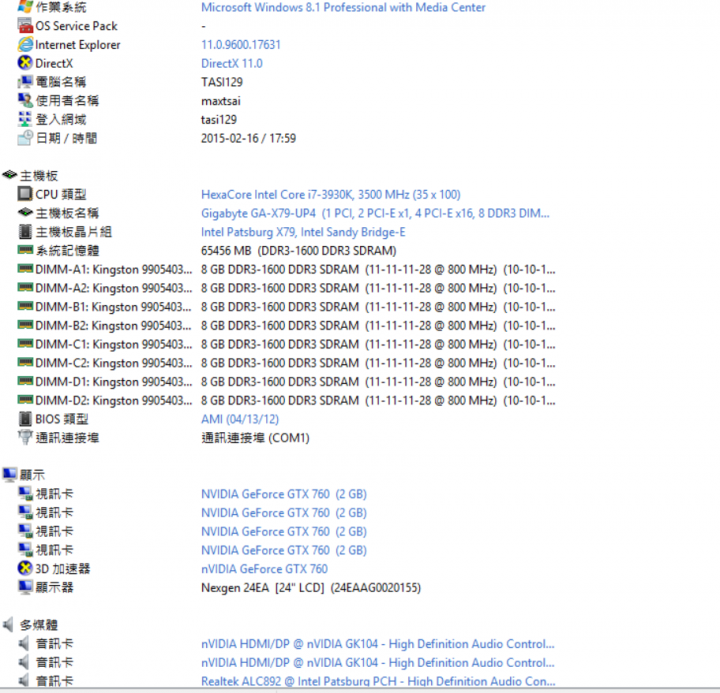Click the DirectX row icon
Screen dimensions: 720x693
(25, 63)
